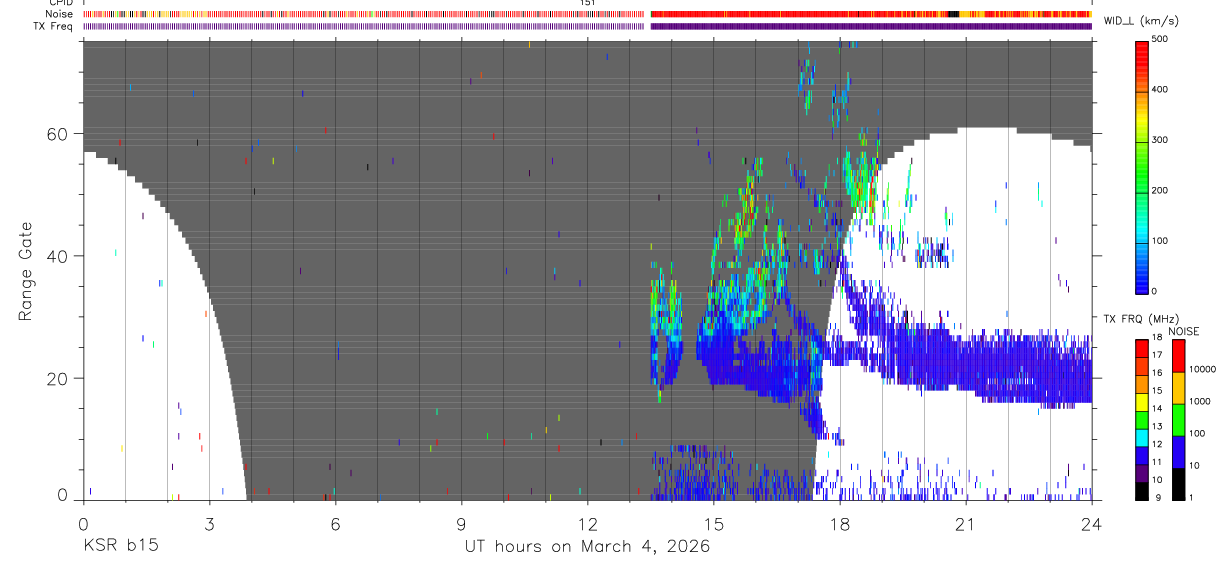
Task: Click the "Noise" row label
Action: [x=59, y=14]
